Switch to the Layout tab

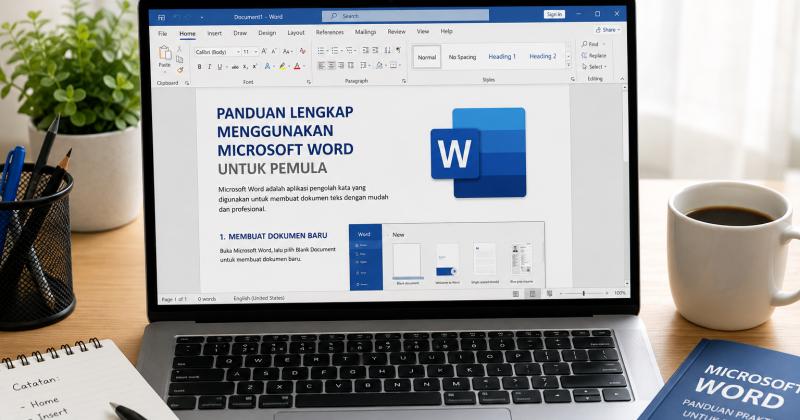[296, 33]
